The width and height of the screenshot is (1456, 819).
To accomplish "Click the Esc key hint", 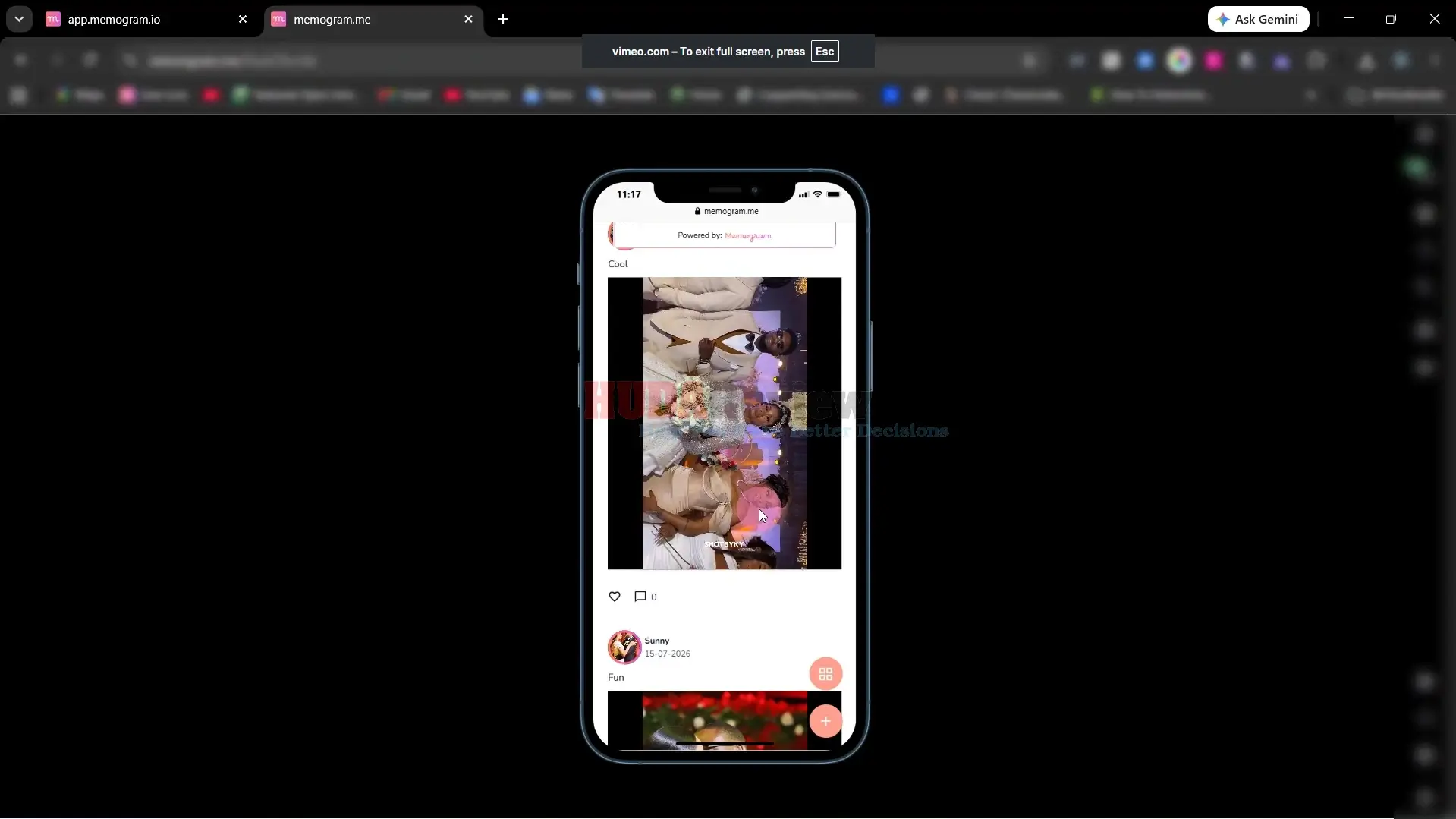I will [x=825, y=52].
